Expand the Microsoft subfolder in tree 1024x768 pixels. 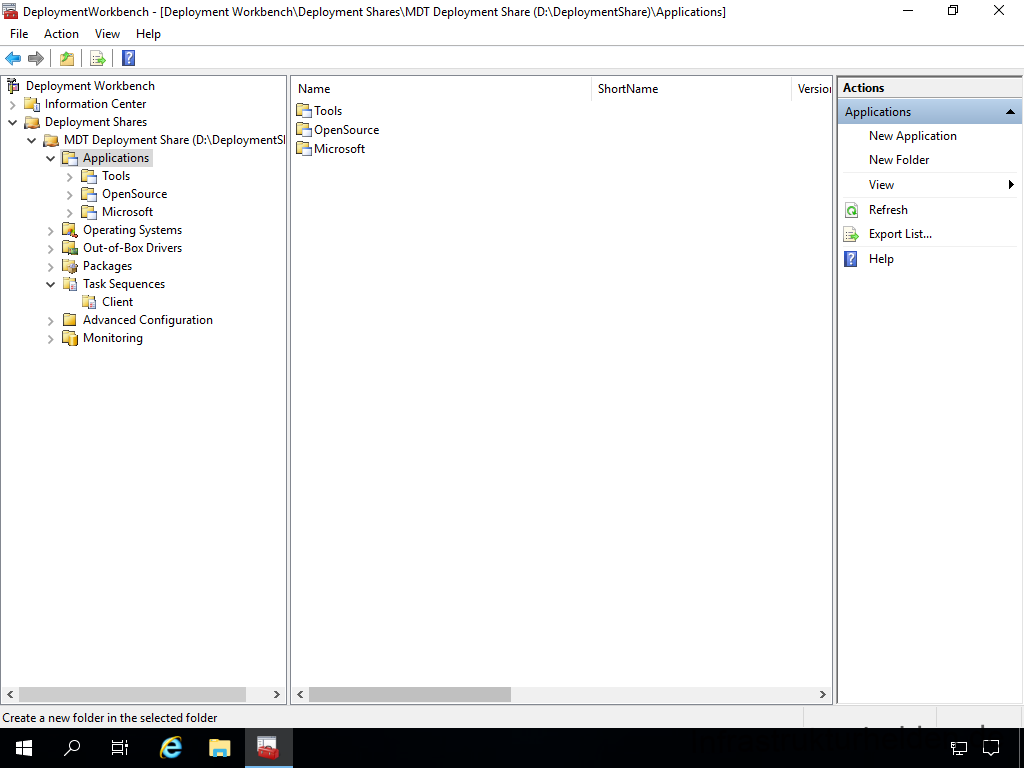point(70,212)
